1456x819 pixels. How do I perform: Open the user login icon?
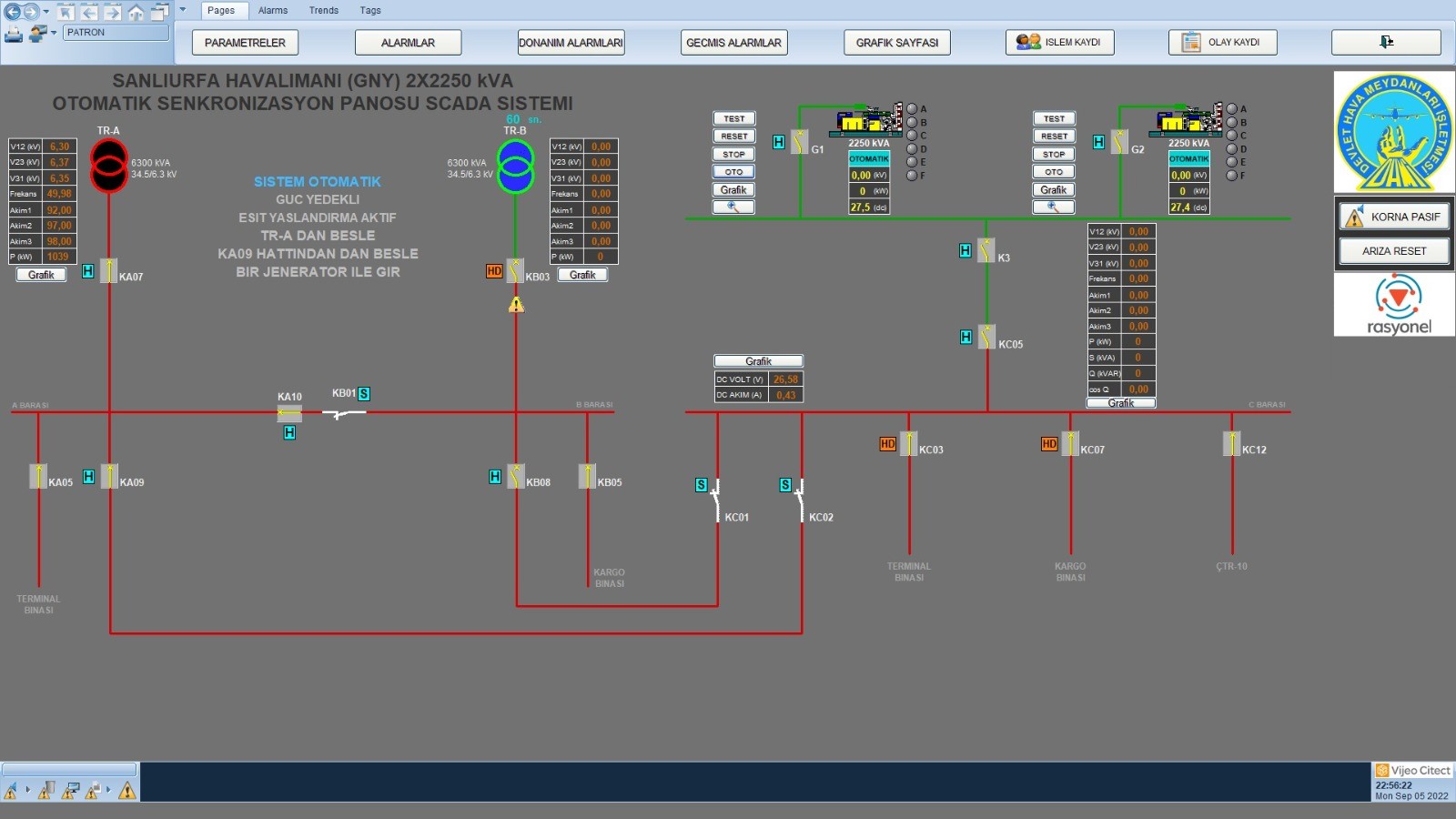click(x=37, y=34)
